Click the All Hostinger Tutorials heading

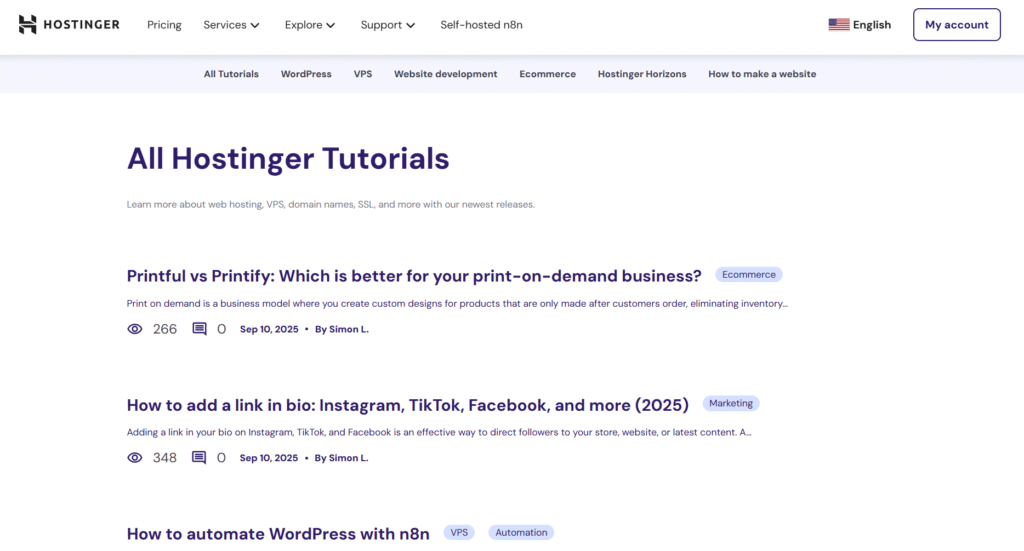point(288,159)
